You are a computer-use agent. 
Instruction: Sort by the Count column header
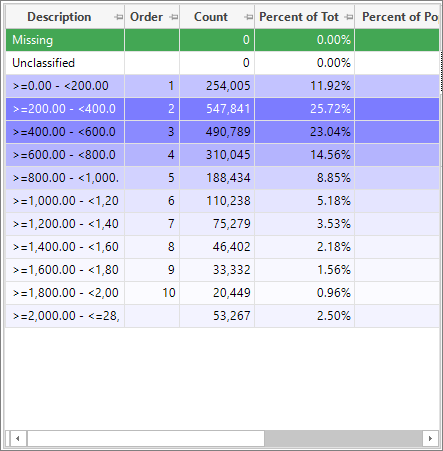211,17
